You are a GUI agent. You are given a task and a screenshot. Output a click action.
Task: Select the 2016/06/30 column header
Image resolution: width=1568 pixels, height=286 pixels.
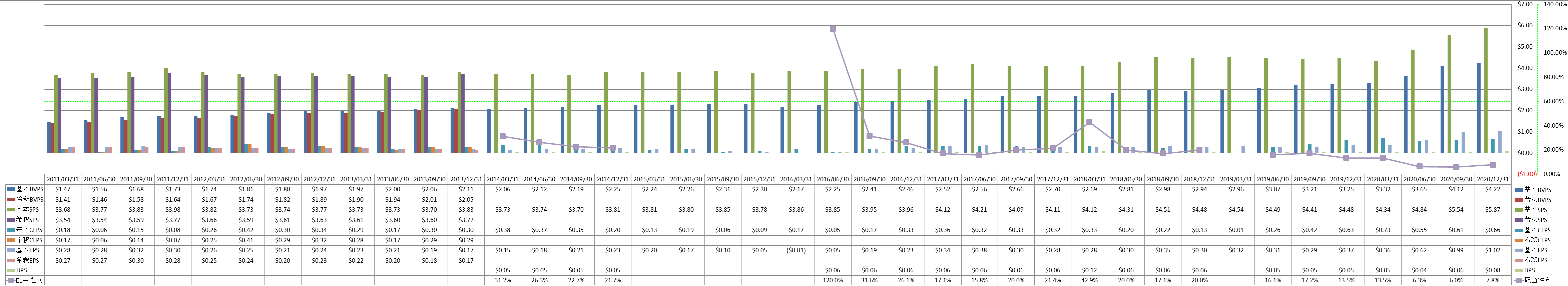833,180
